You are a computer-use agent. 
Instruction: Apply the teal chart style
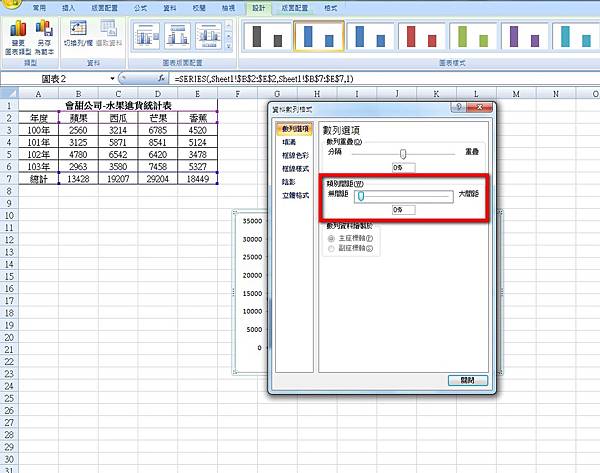click(576, 36)
